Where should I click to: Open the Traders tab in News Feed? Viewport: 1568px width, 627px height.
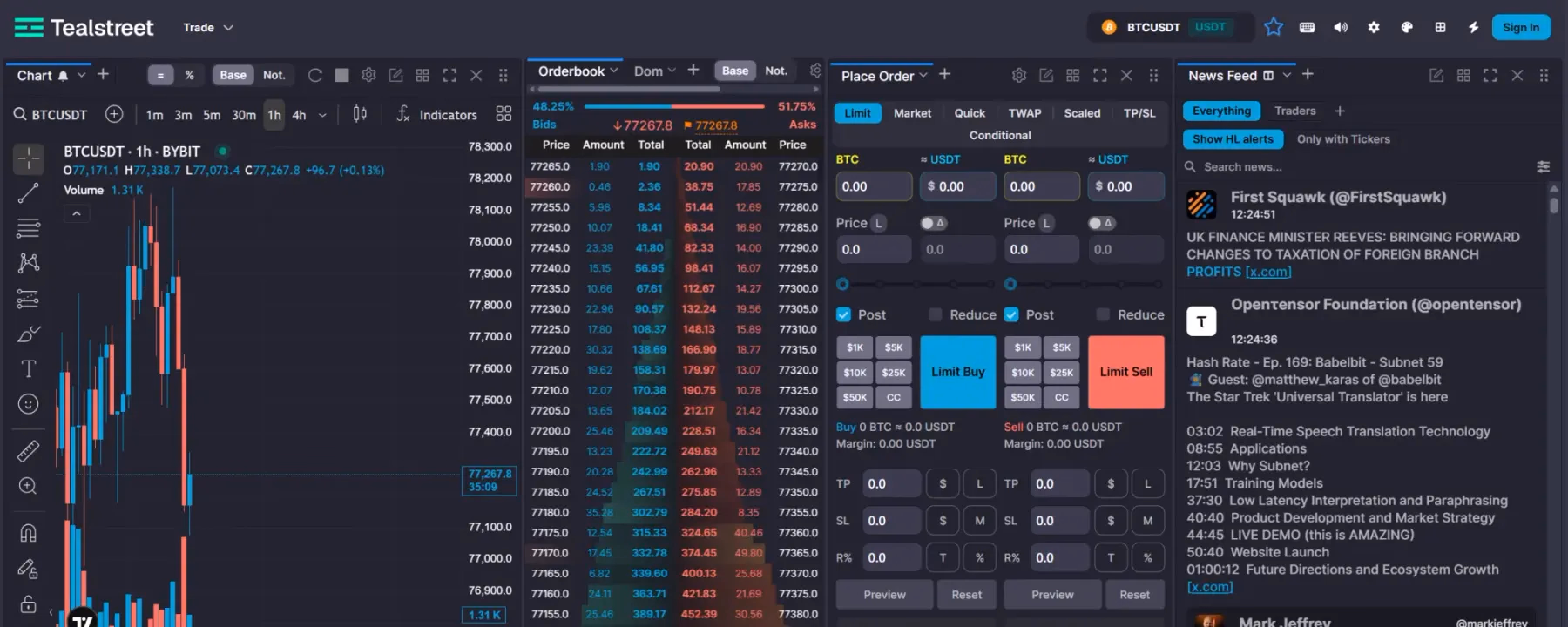pos(1294,111)
